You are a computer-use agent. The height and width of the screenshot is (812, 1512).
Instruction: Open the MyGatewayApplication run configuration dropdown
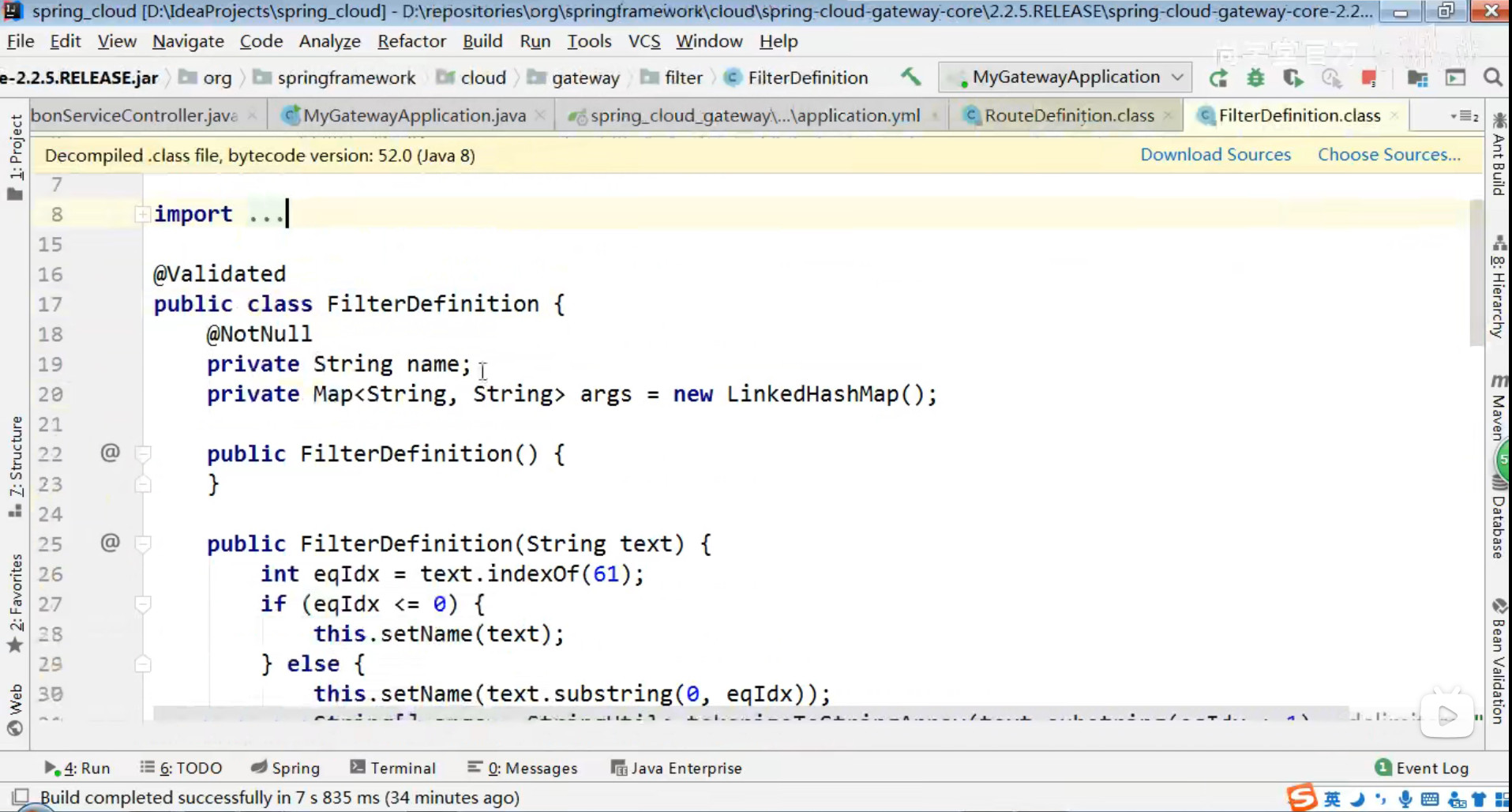pos(1065,77)
